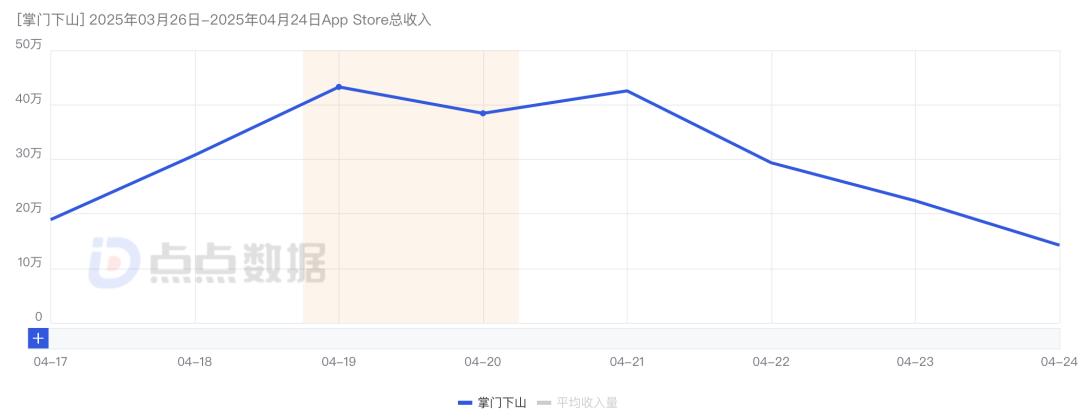
Task: Click the 04-18 x-axis date label
Action: (x=194, y=361)
